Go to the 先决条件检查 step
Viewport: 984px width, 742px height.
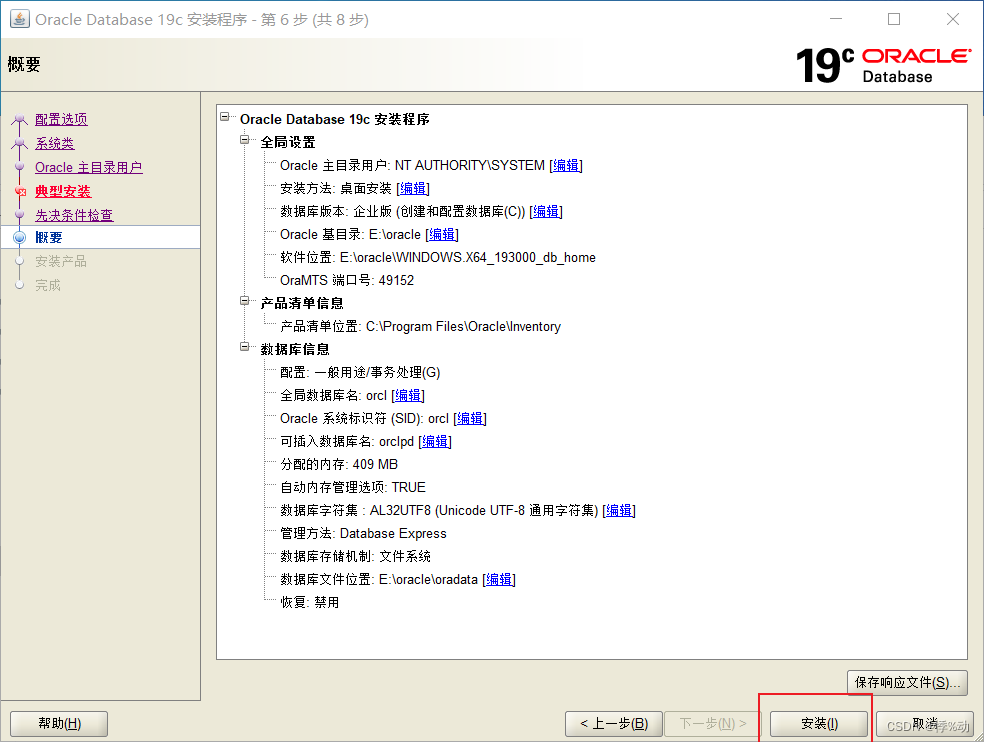pyautogui.click(x=74, y=215)
